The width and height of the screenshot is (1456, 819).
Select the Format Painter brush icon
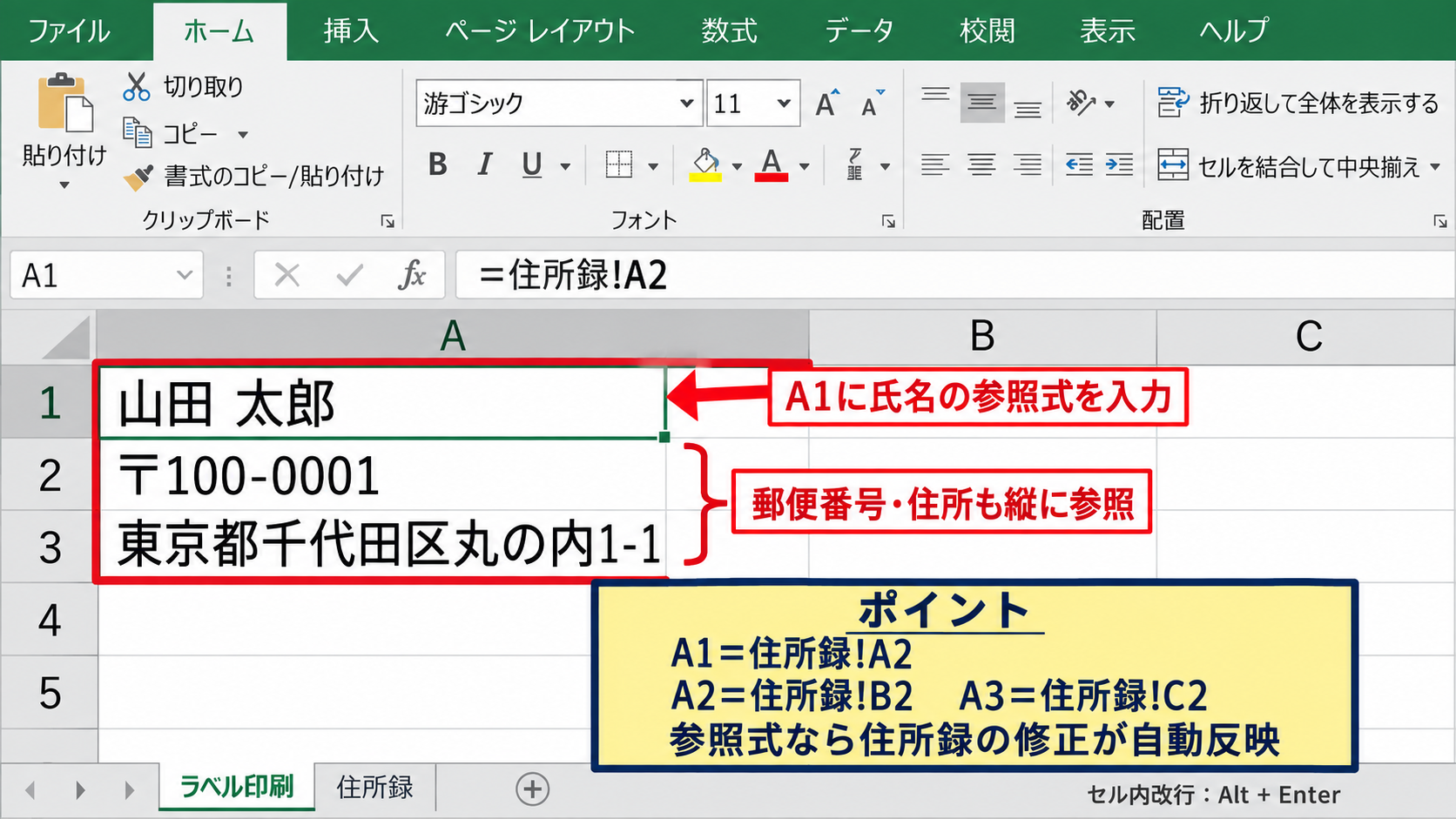pyautogui.click(x=138, y=177)
